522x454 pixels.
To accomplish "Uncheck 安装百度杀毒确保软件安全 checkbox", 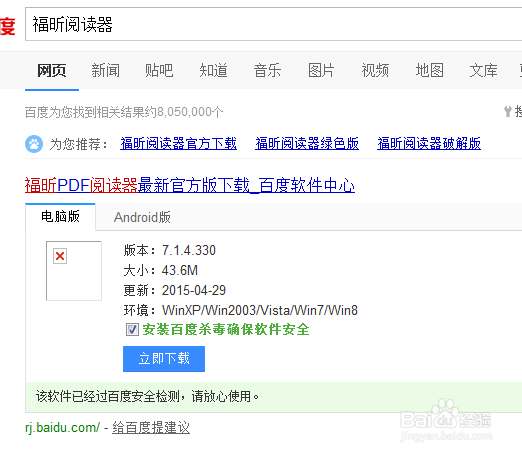I will (132, 330).
